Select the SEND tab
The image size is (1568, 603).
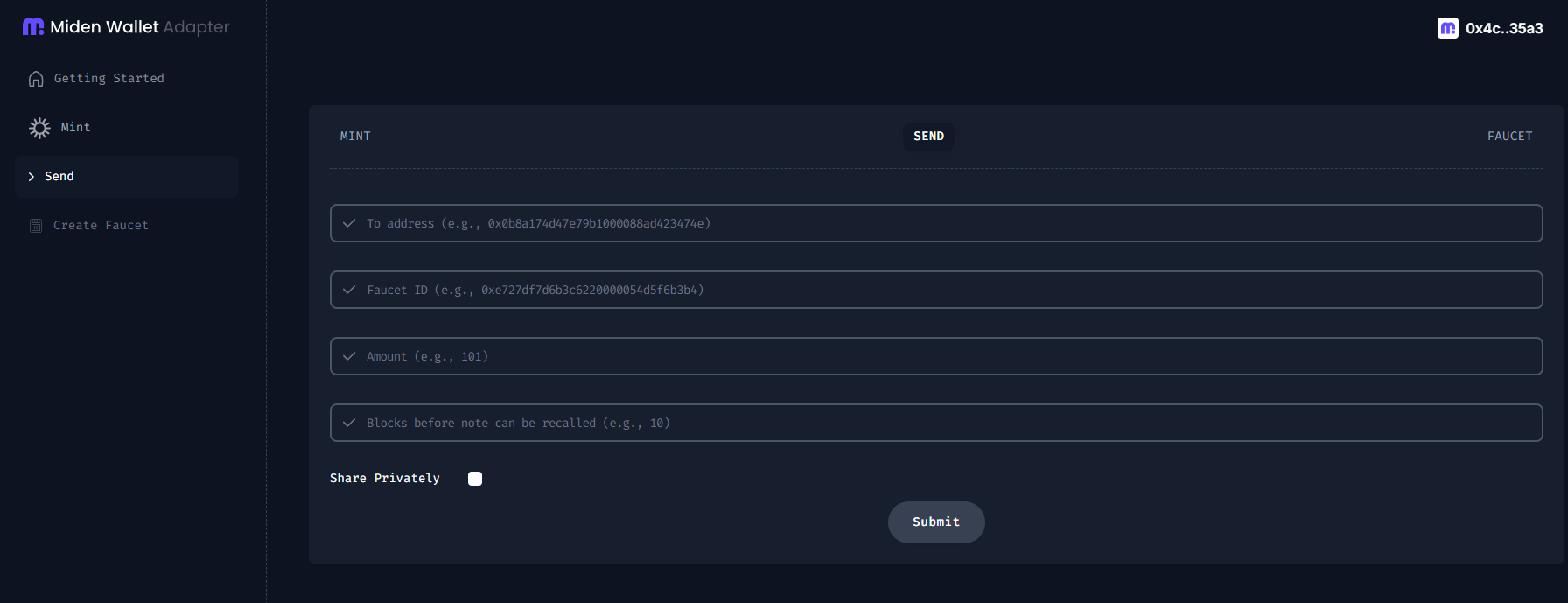pos(928,137)
